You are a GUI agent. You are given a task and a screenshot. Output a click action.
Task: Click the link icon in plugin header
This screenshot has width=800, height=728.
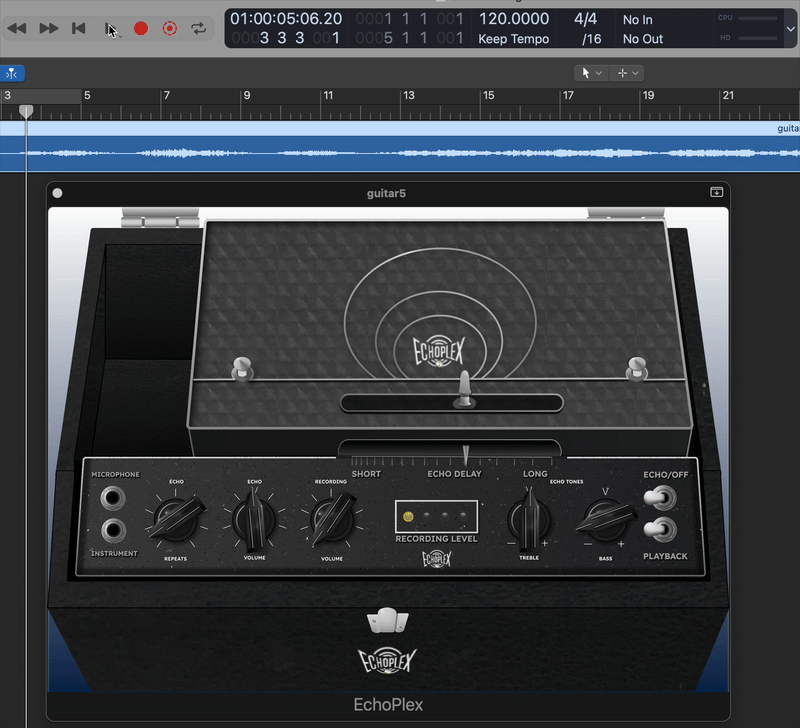pyautogui.click(x=716, y=192)
